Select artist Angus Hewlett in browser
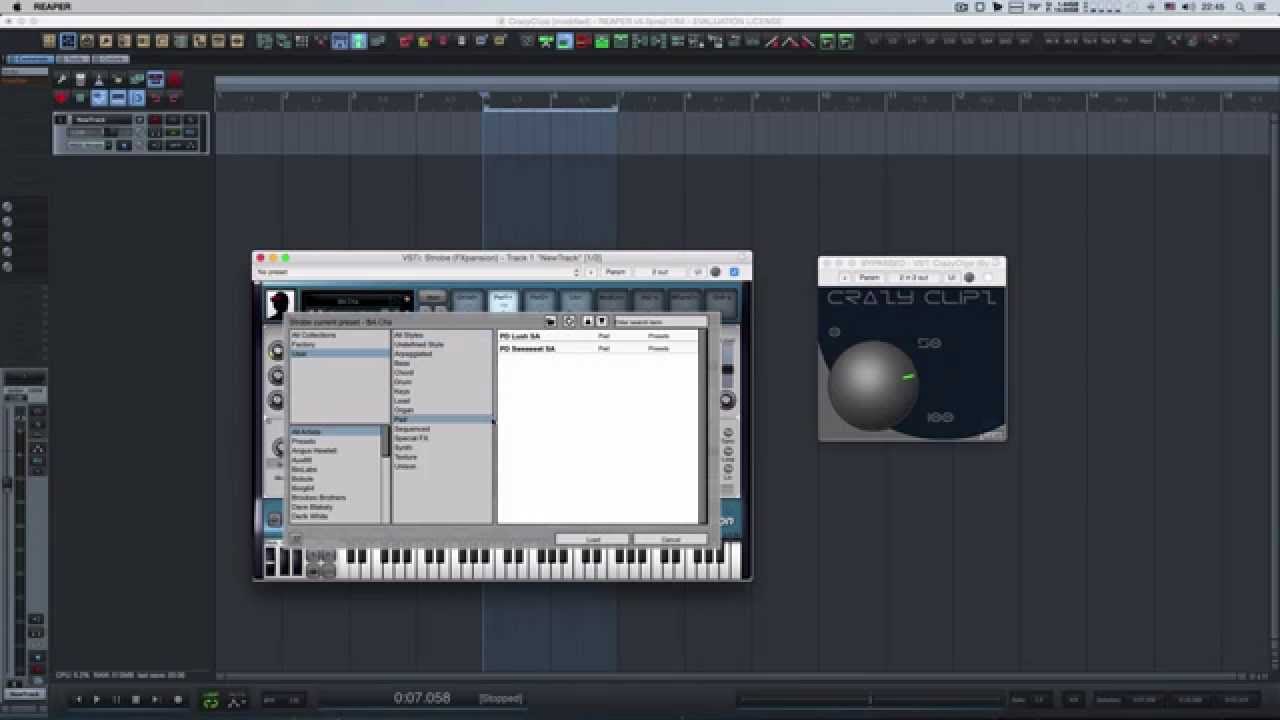The height and width of the screenshot is (720, 1280). (x=335, y=450)
